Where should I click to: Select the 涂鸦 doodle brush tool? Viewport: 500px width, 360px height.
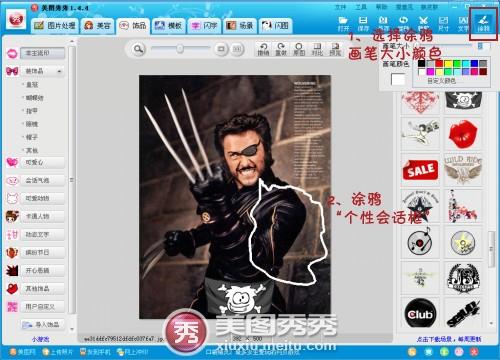pos(483,24)
